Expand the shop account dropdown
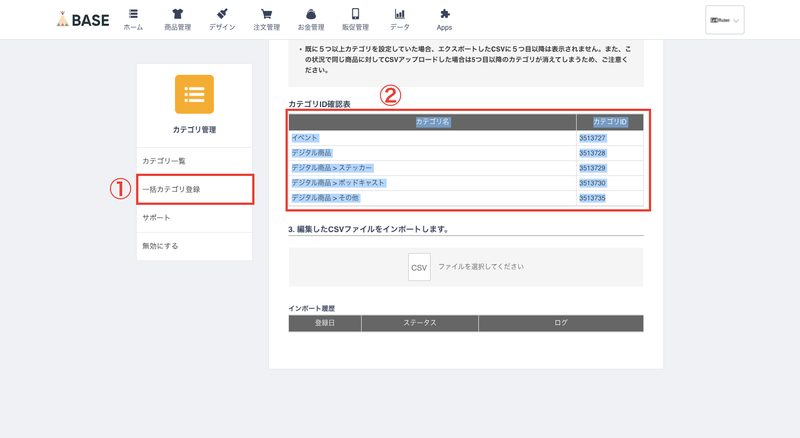 724,20
